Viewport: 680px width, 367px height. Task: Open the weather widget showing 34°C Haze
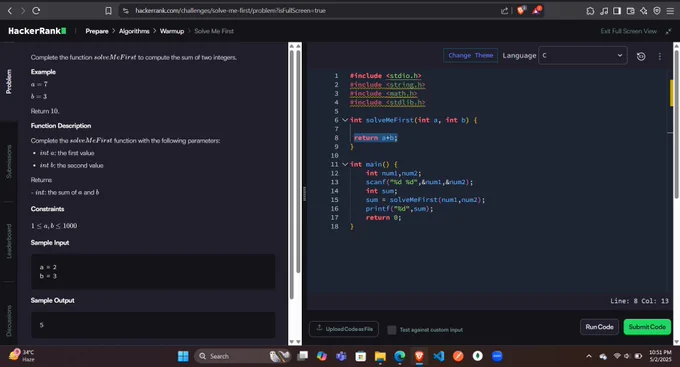[x=22, y=356]
